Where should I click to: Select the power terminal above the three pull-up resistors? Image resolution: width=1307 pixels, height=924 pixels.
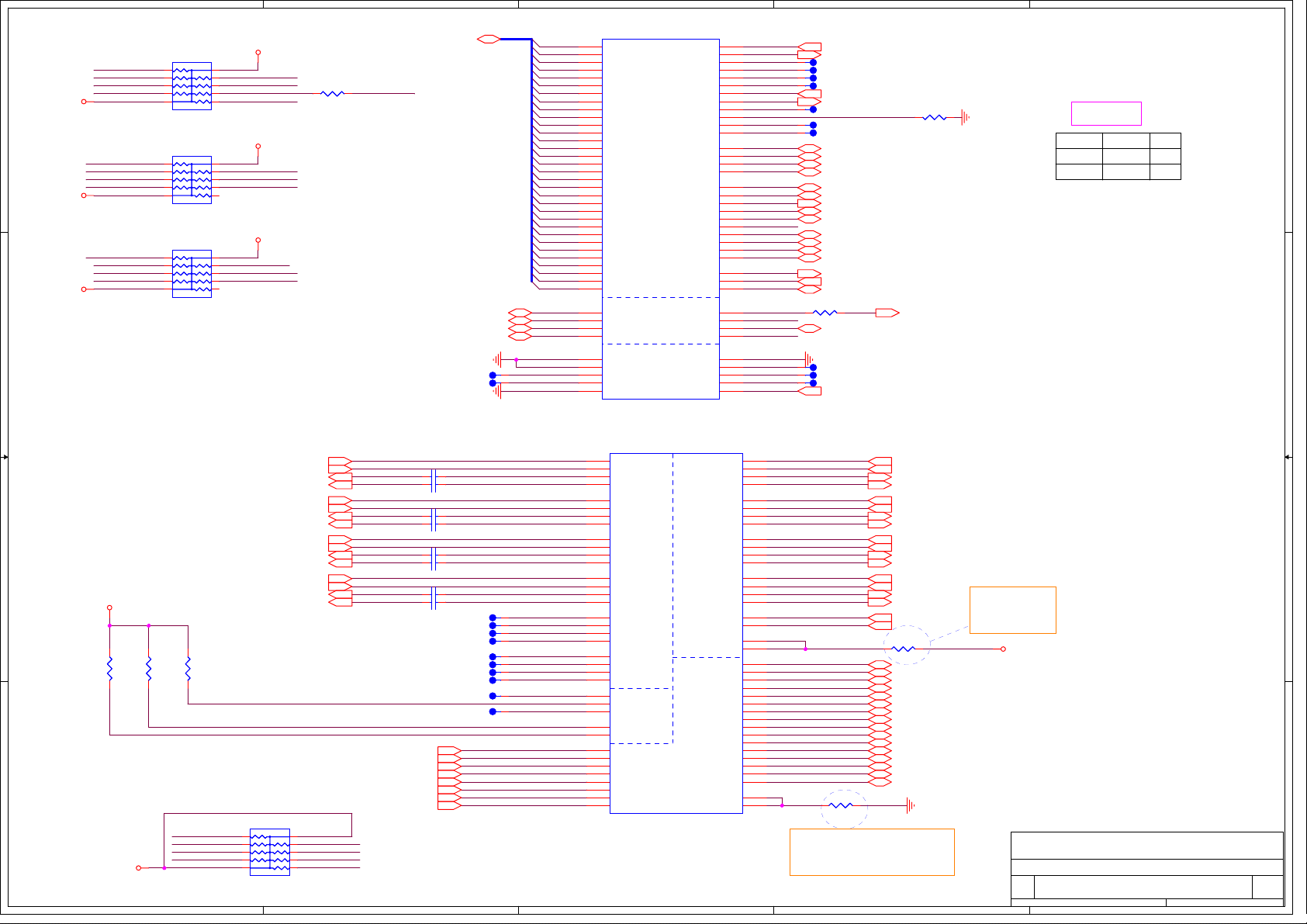coord(109,607)
